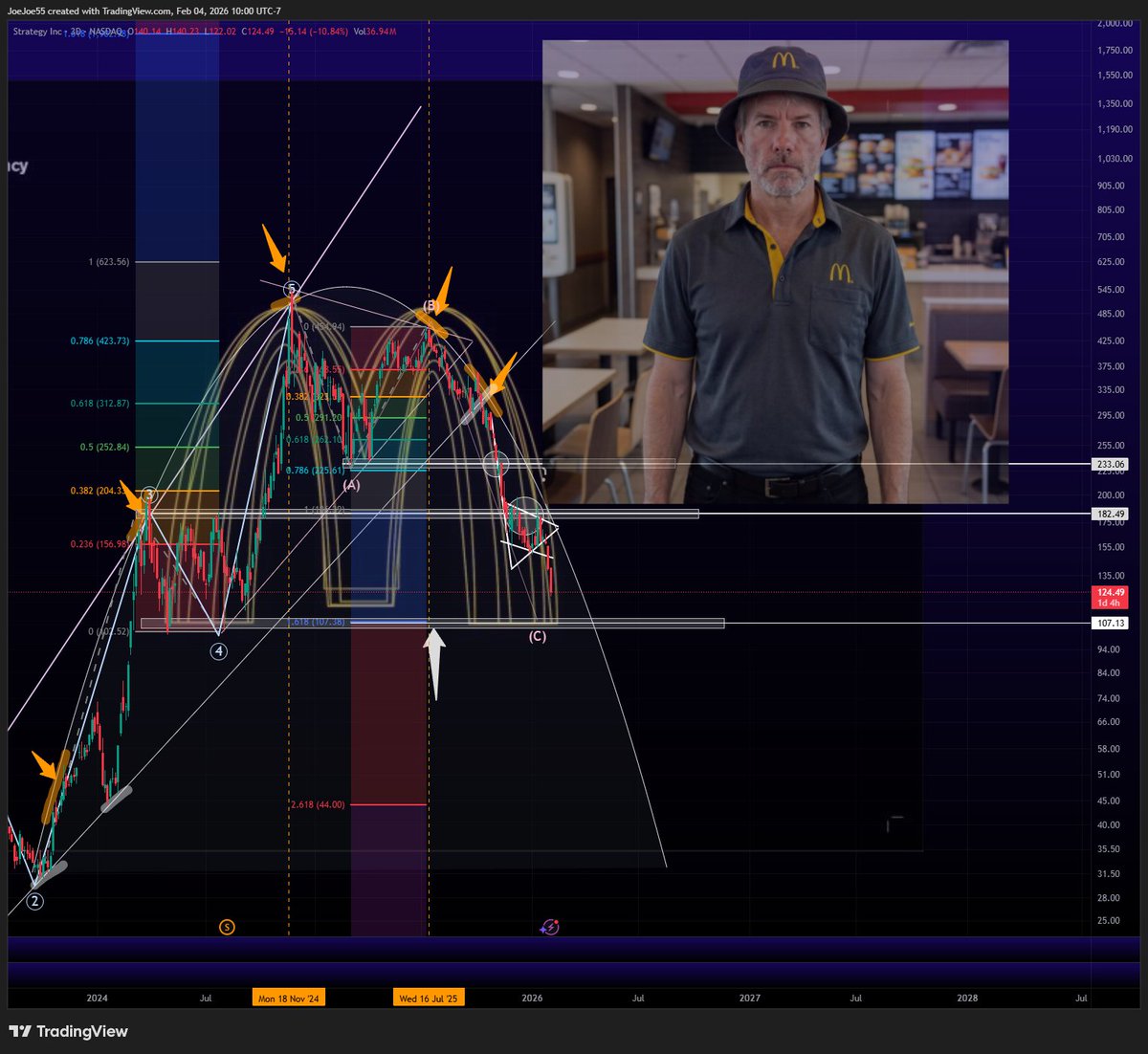The image size is (1148, 1054).
Task: Click the 2026 label on the time axis
Action: [x=532, y=998]
